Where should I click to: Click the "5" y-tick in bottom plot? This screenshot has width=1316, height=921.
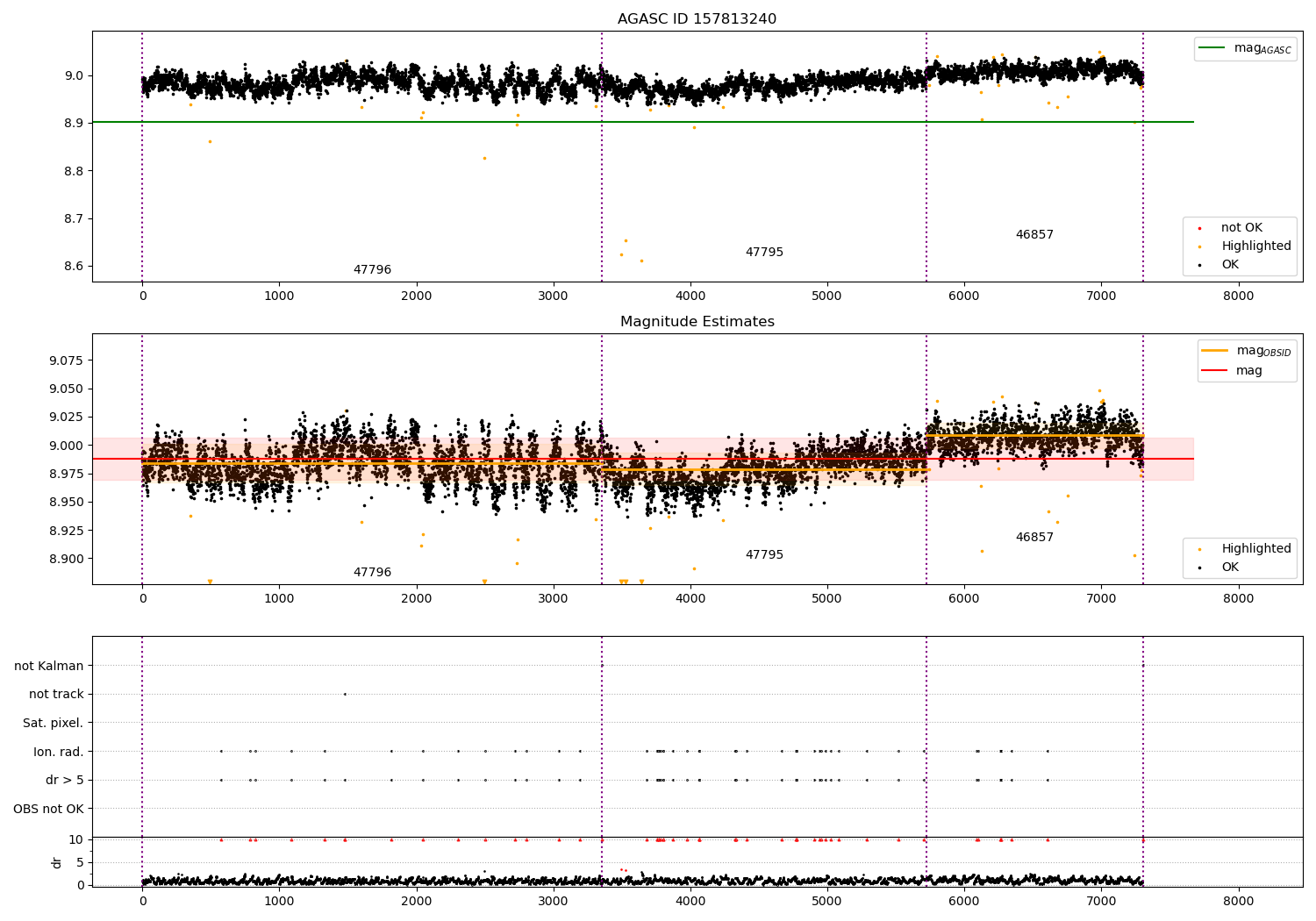pos(80,863)
